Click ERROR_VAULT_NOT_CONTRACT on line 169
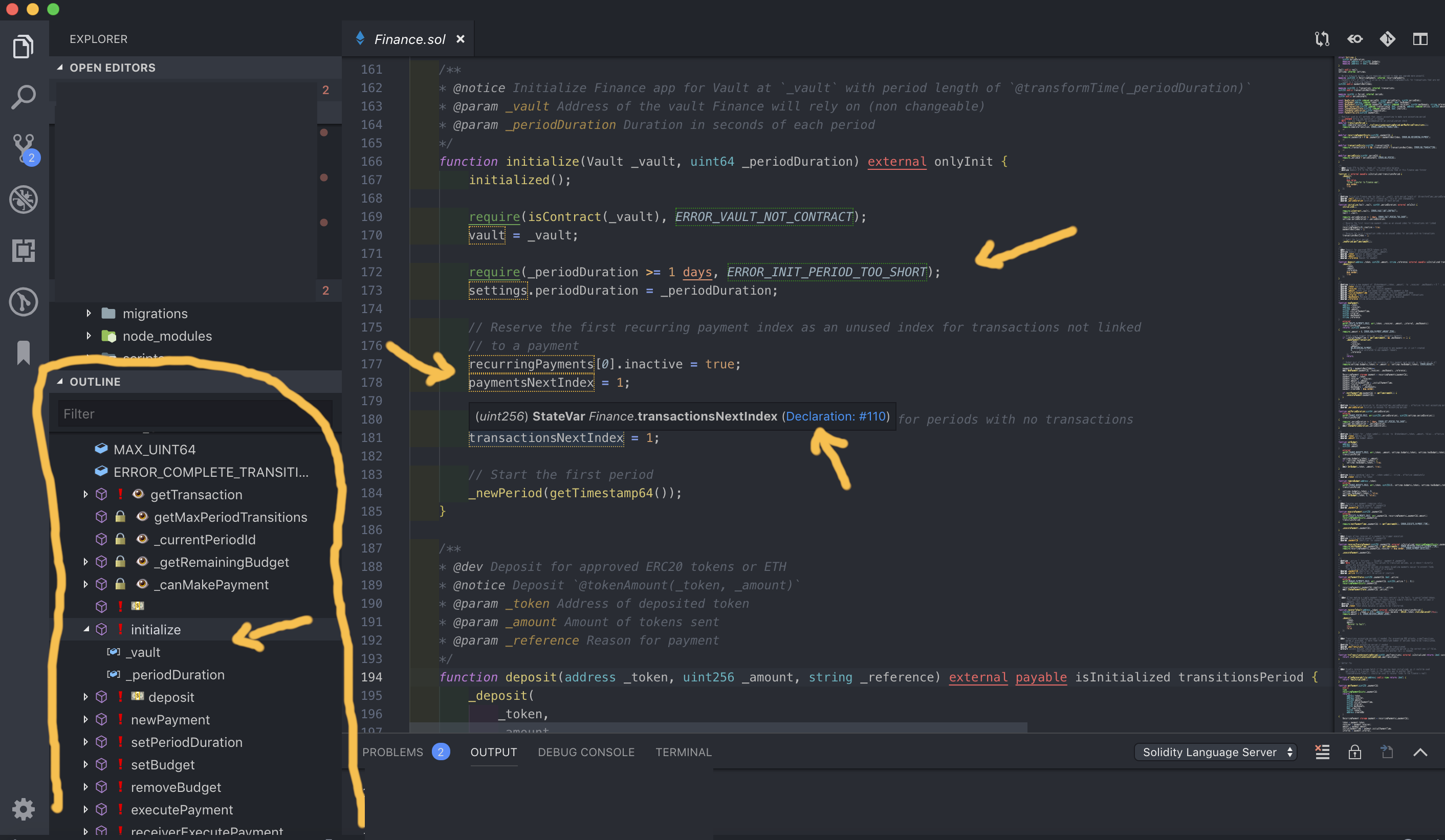Screen dimensions: 1445x840 764,216
